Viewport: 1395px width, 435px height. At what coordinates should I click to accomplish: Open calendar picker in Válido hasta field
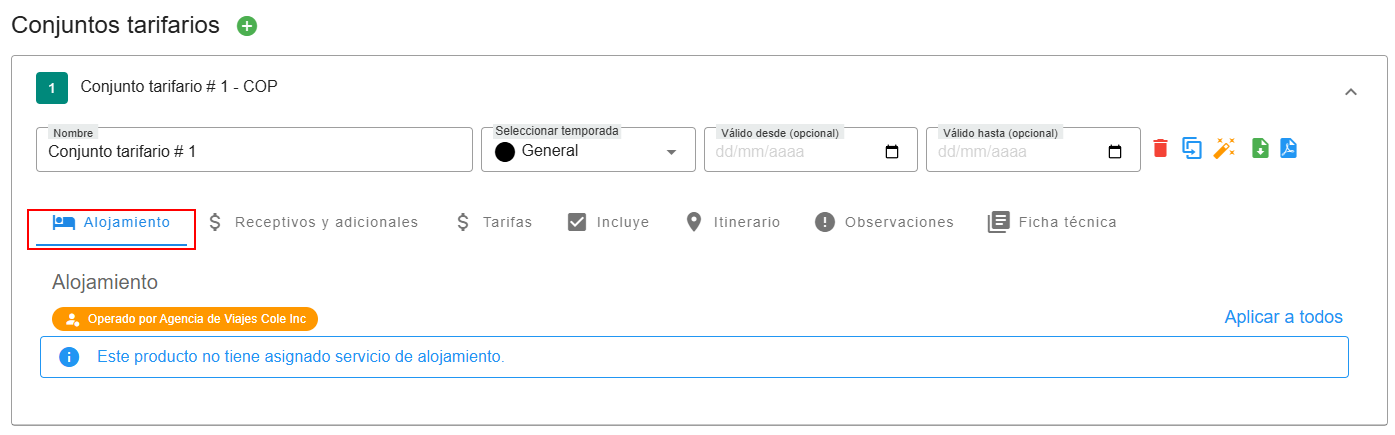tap(1115, 152)
